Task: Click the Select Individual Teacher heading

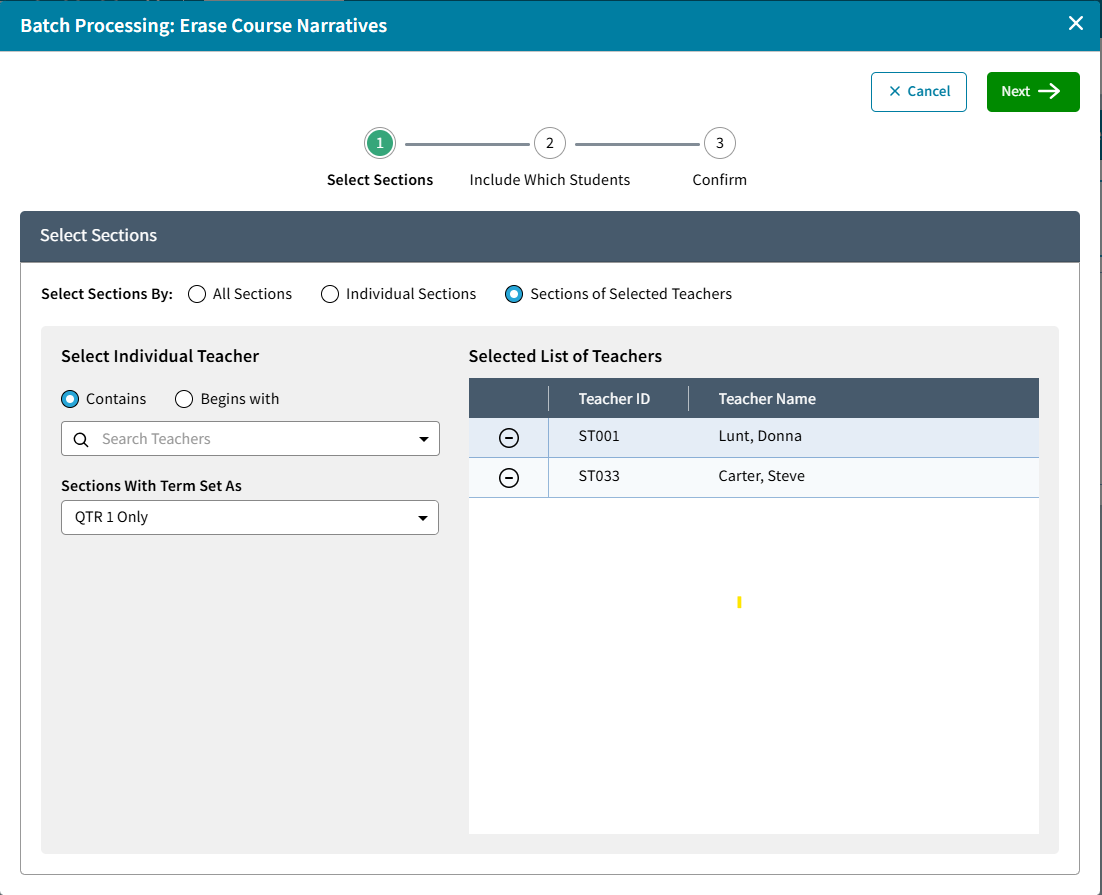Action: pyautogui.click(x=160, y=356)
